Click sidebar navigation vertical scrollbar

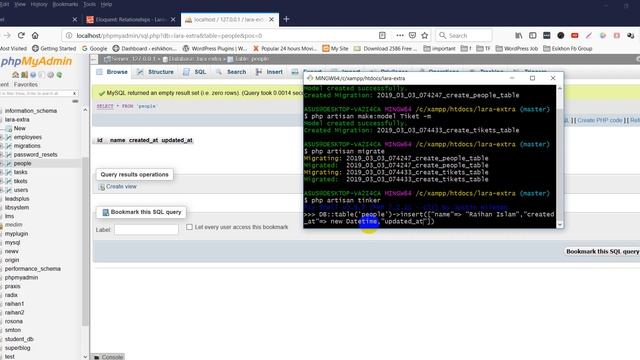tap(85, 241)
